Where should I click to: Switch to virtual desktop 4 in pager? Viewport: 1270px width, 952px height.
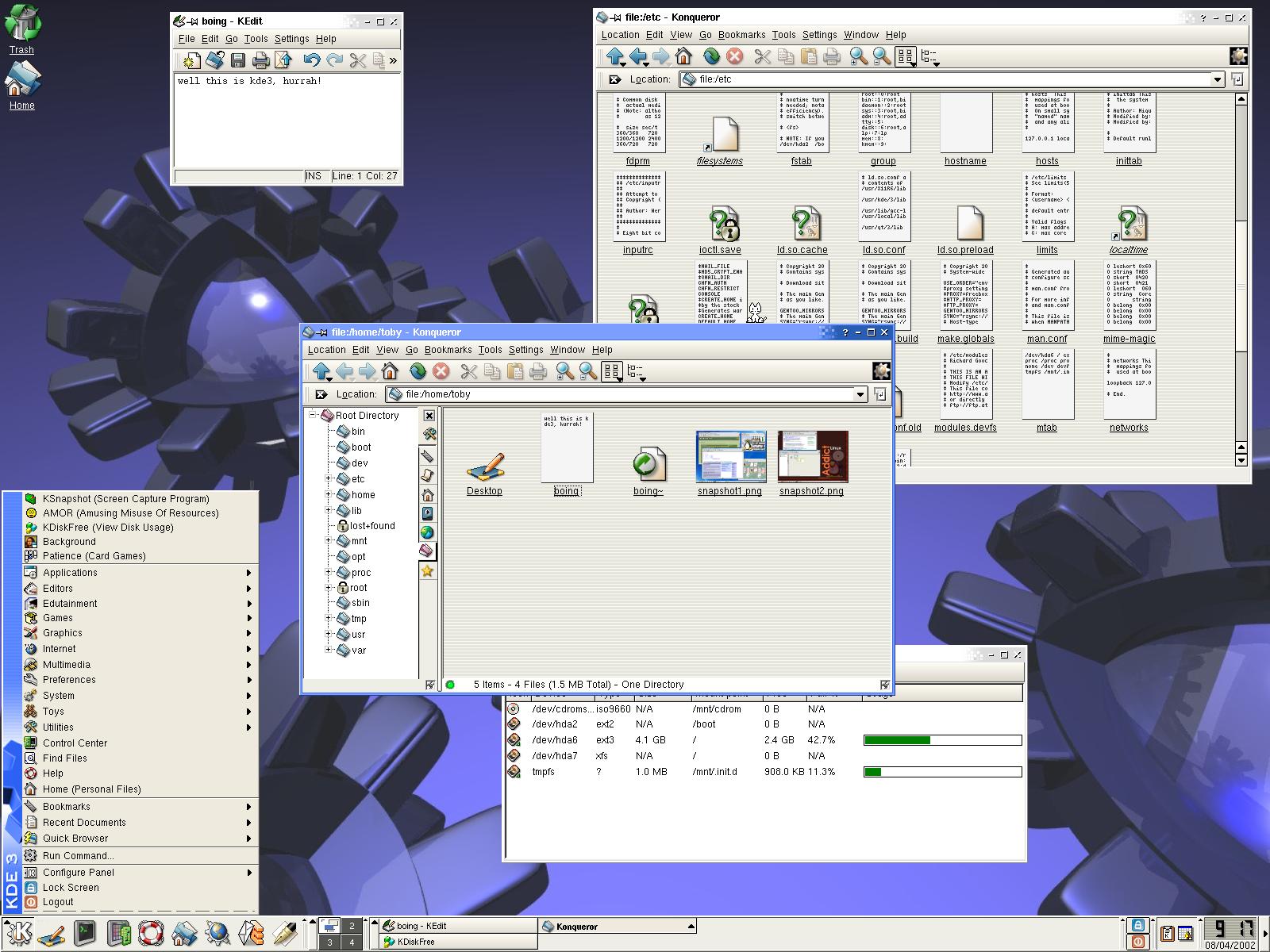coord(352,942)
